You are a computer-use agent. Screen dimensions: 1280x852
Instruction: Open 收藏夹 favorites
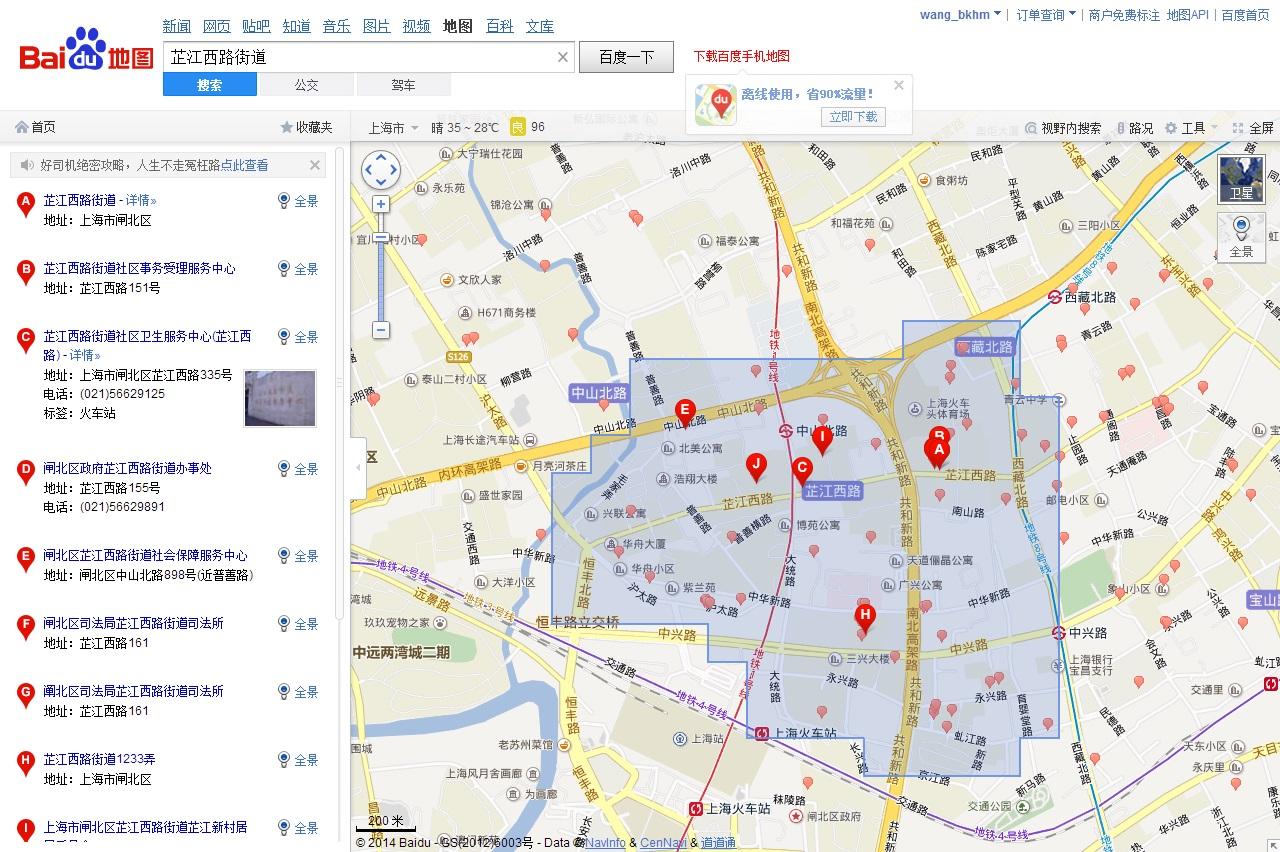(306, 127)
